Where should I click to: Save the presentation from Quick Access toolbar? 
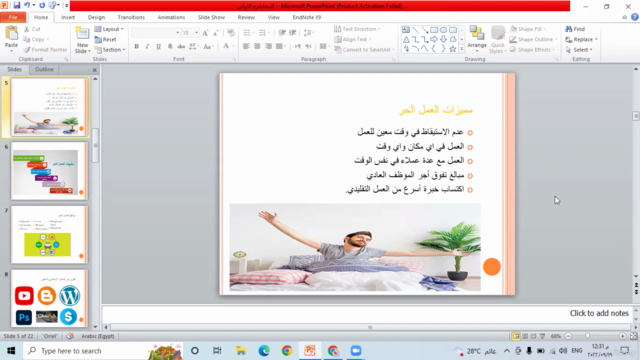16,6
